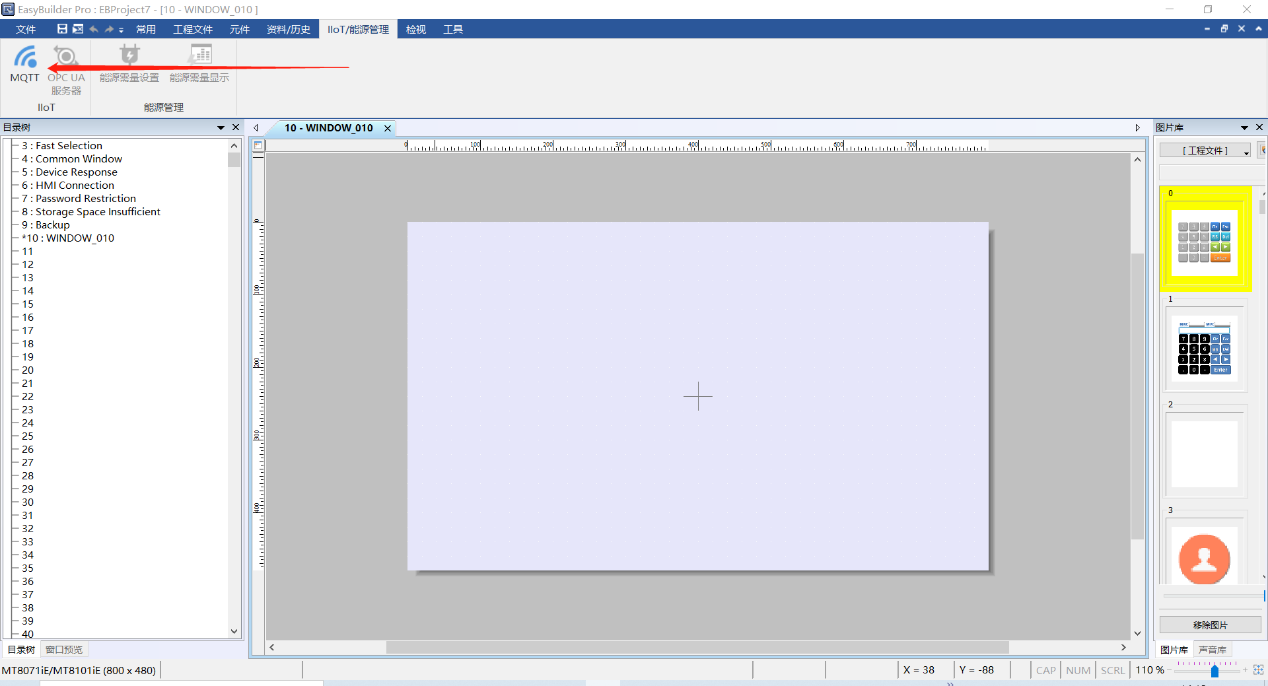Viewport: 1268px width, 686px height.
Task: Click the 移除图片 button
Action: tap(1210, 624)
